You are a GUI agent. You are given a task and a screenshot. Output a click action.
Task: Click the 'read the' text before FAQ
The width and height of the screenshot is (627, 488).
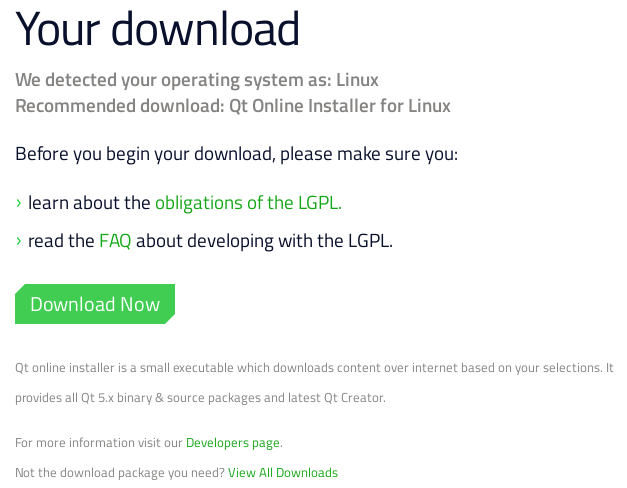pos(61,241)
